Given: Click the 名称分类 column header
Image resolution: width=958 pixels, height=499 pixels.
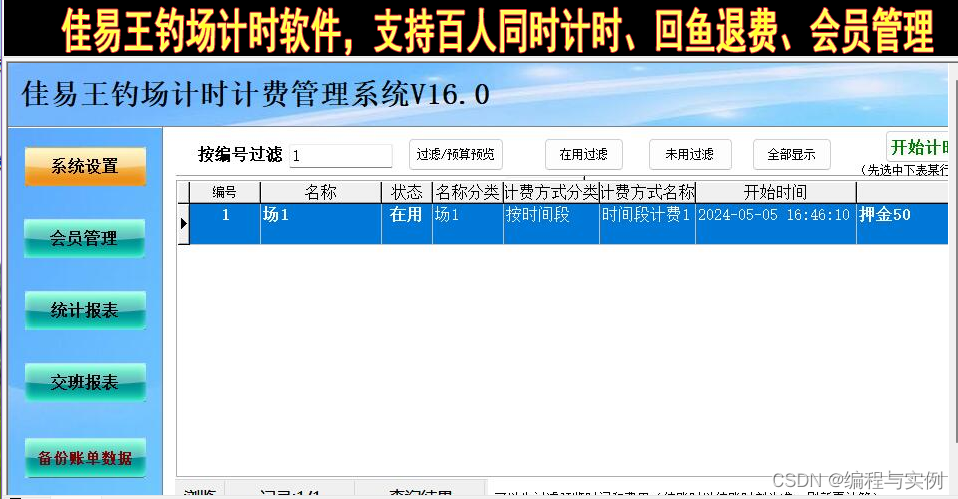Looking at the screenshot, I should point(467,192).
